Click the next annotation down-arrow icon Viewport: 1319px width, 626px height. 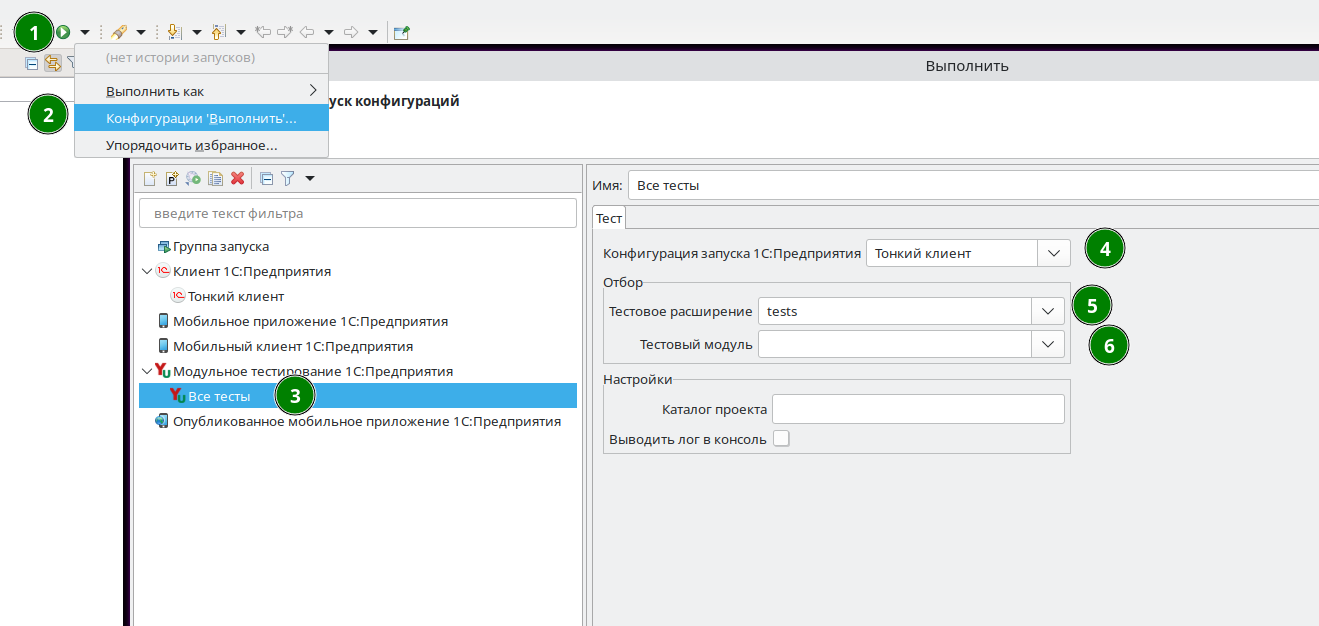click(x=175, y=32)
